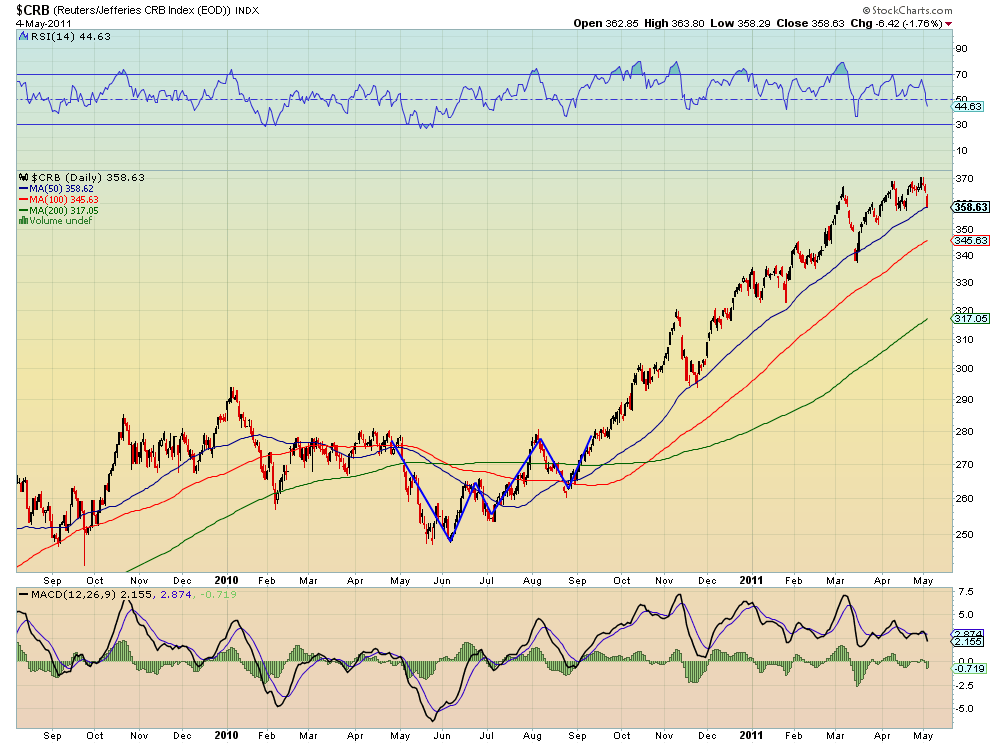Click the 30 level on RSI axis

(961, 124)
